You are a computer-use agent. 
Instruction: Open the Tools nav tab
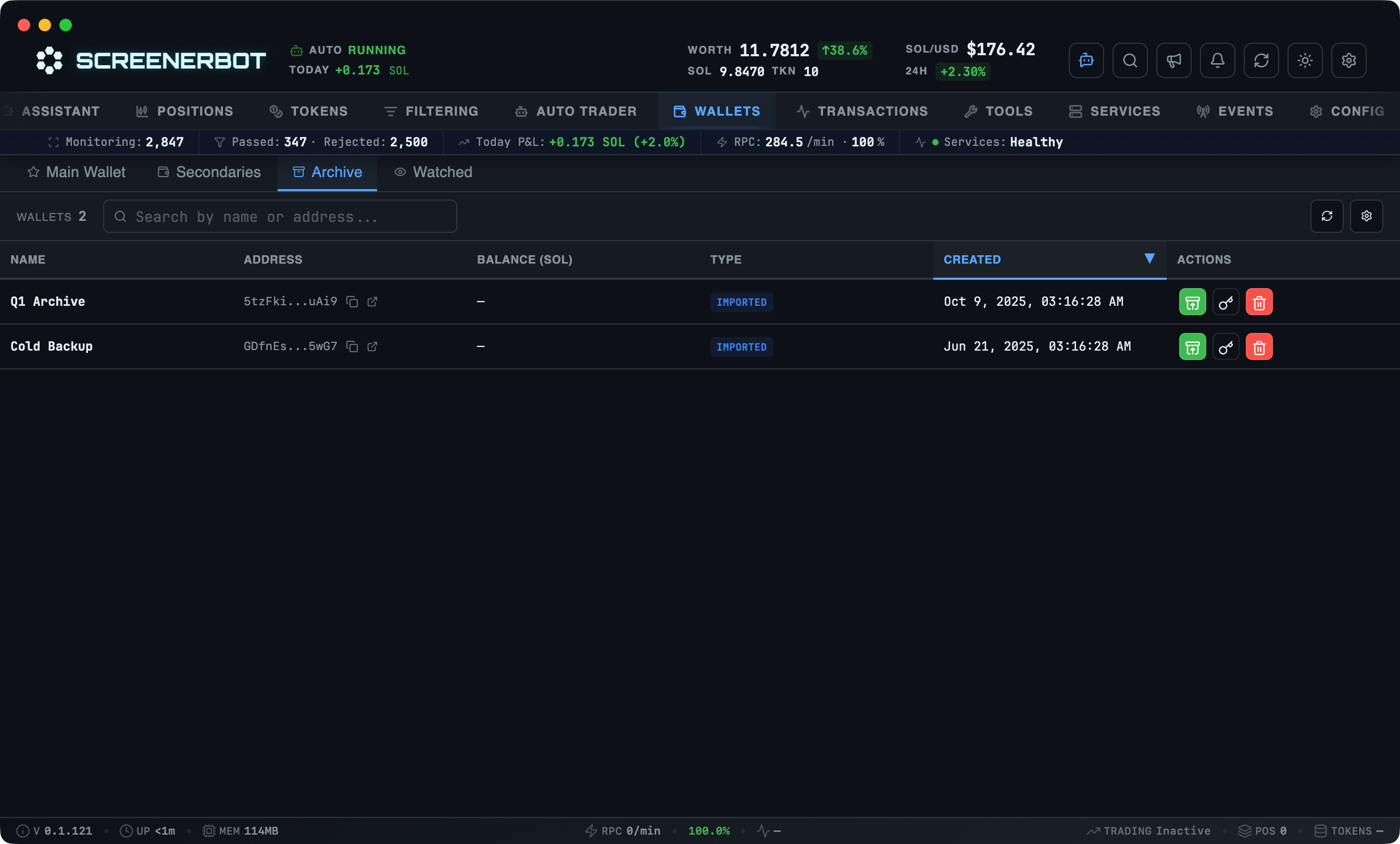pos(998,111)
